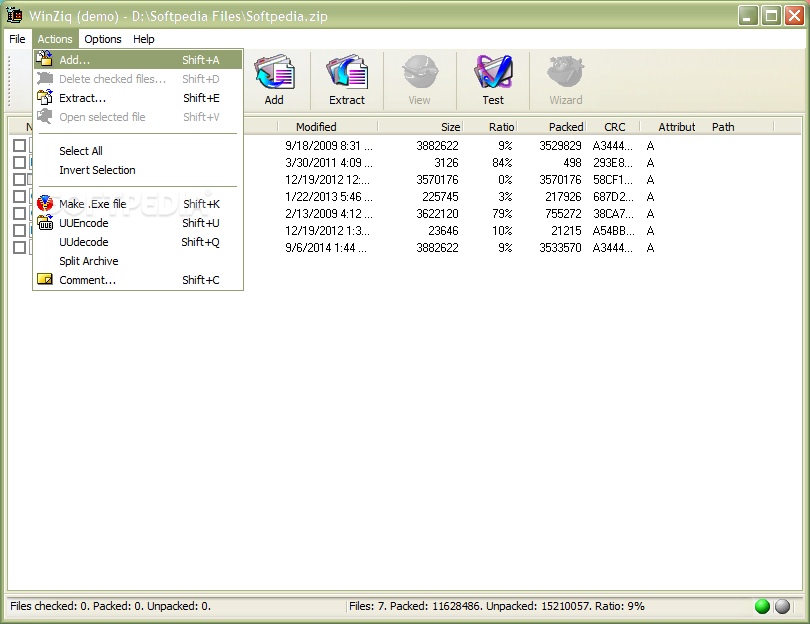Viewport: 810px width, 624px height.
Task: Select Delete checked files entry
Action: pyautogui.click(x=137, y=79)
